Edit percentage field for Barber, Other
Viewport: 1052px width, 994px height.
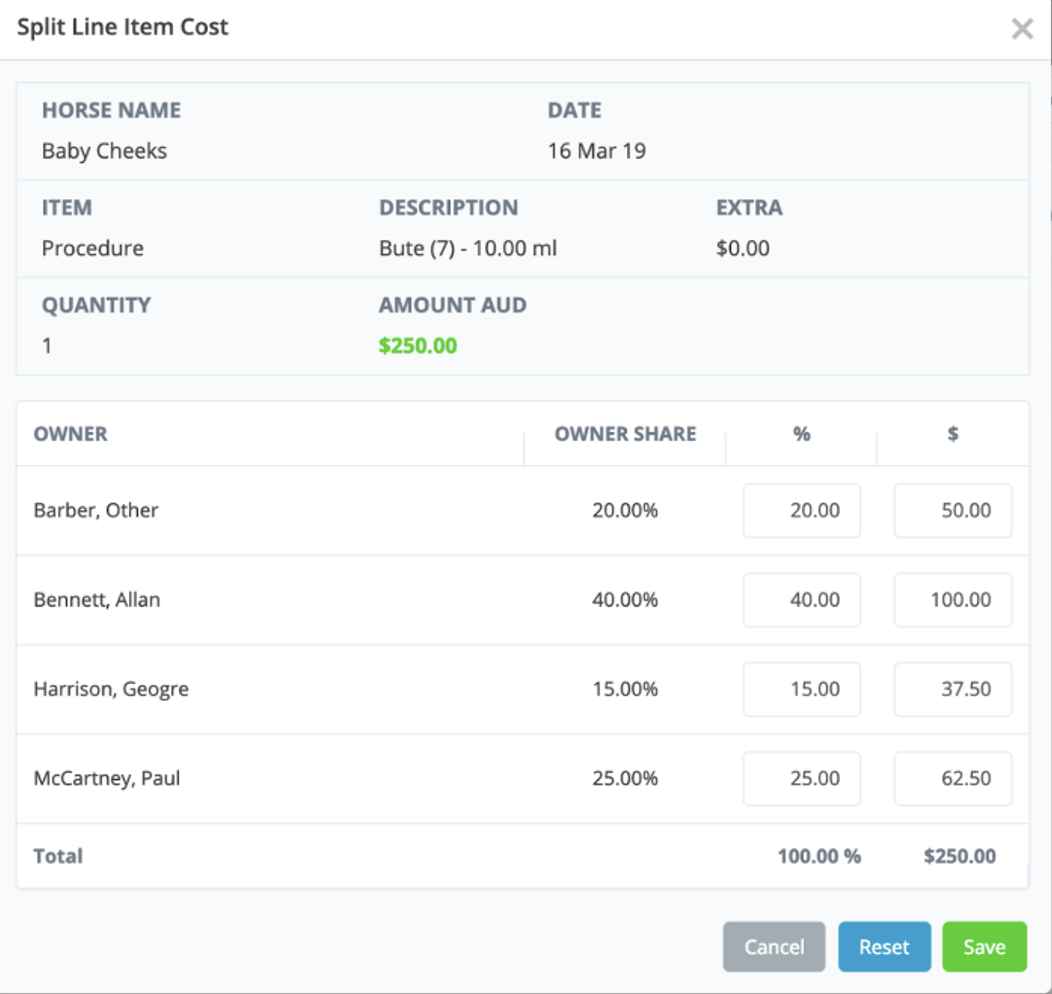[x=801, y=510]
